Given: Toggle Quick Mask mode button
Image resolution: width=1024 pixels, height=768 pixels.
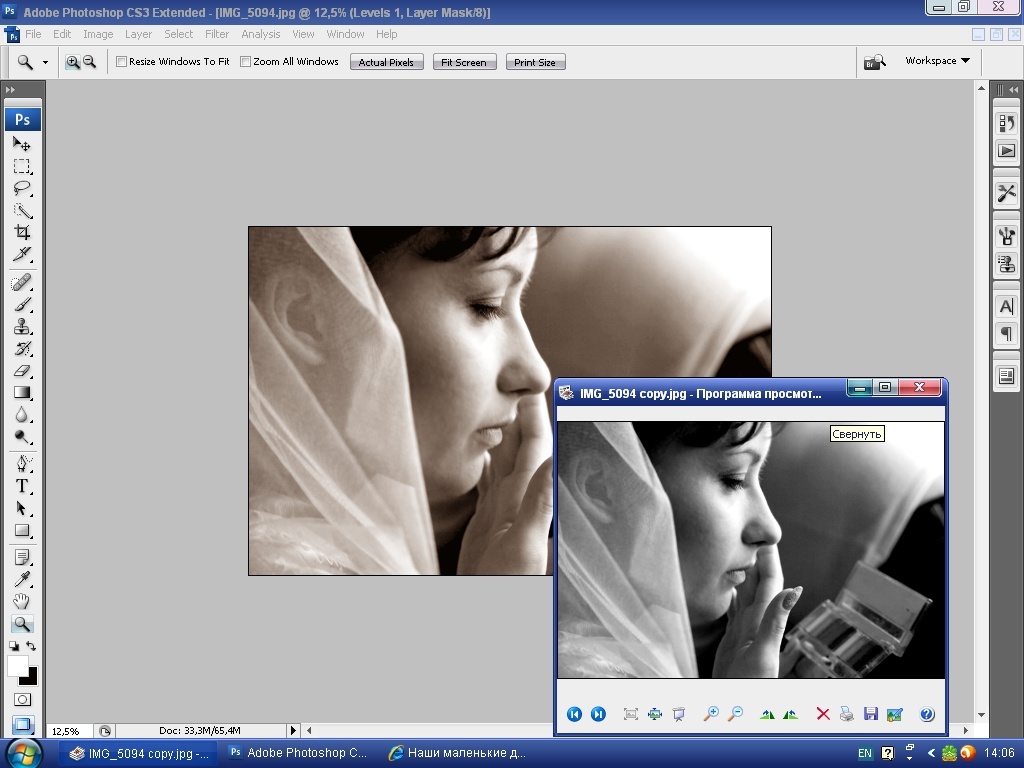Looking at the screenshot, I should (x=22, y=700).
